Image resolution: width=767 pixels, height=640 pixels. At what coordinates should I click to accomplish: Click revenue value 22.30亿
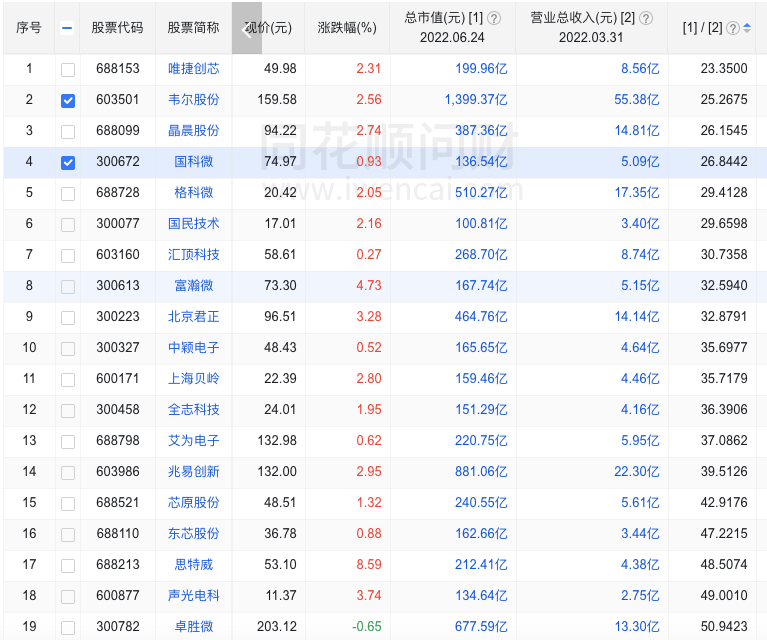coord(637,472)
